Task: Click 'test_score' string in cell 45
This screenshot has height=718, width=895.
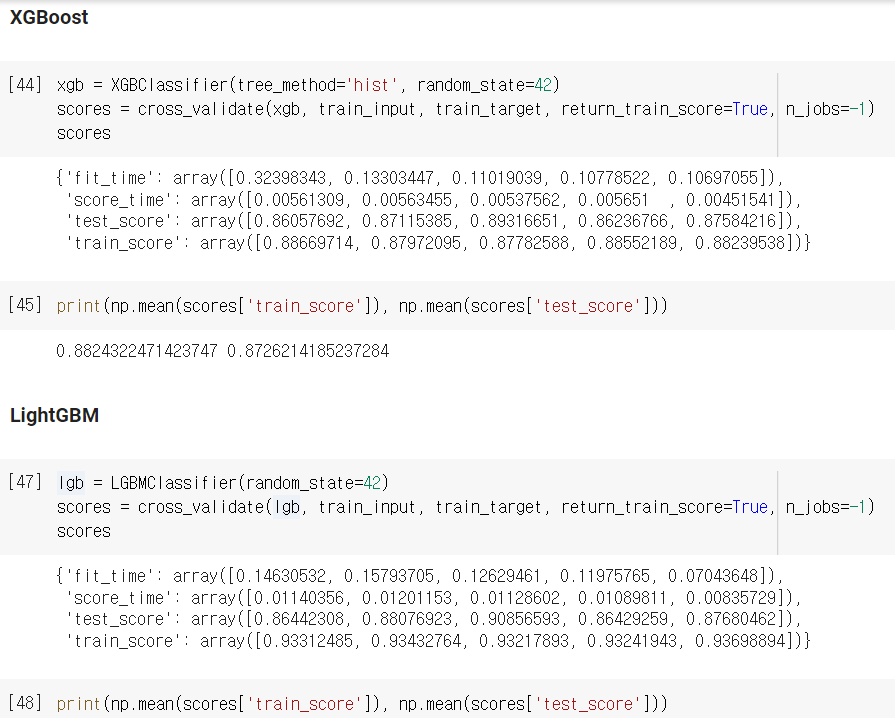Action: pyautogui.click(x=588, y=306)
